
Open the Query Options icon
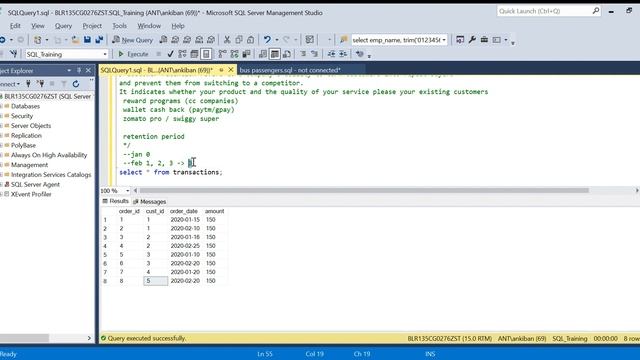coord(194,54)
